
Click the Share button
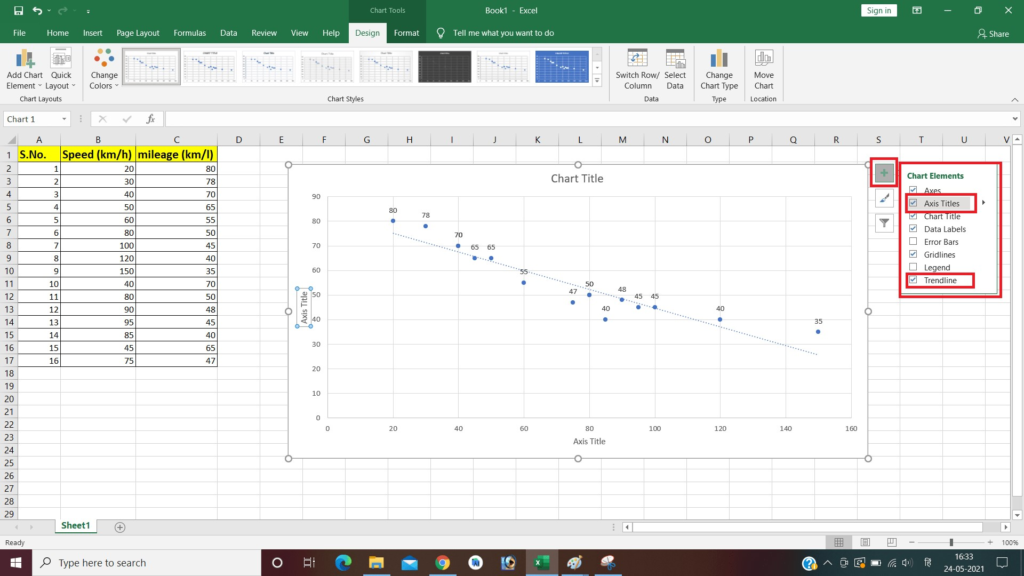993,33
